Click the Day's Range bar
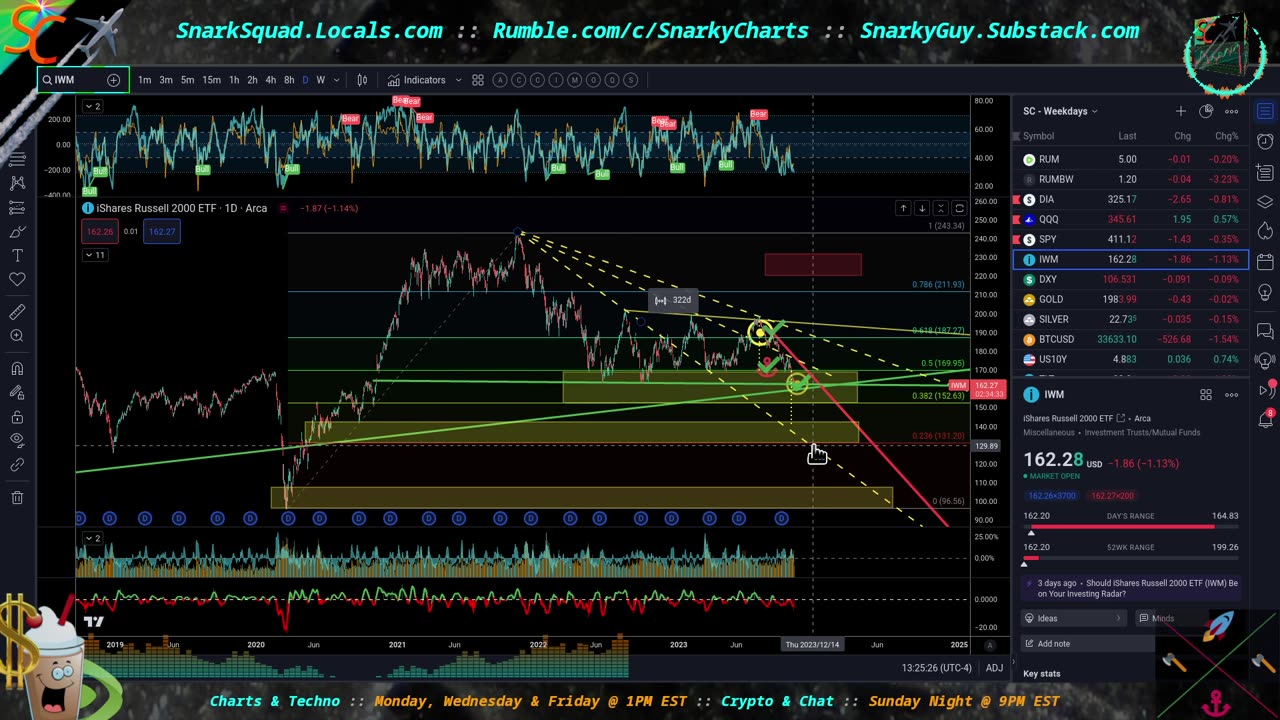Screen dimensions: 1280x720 pos(1130,525)
